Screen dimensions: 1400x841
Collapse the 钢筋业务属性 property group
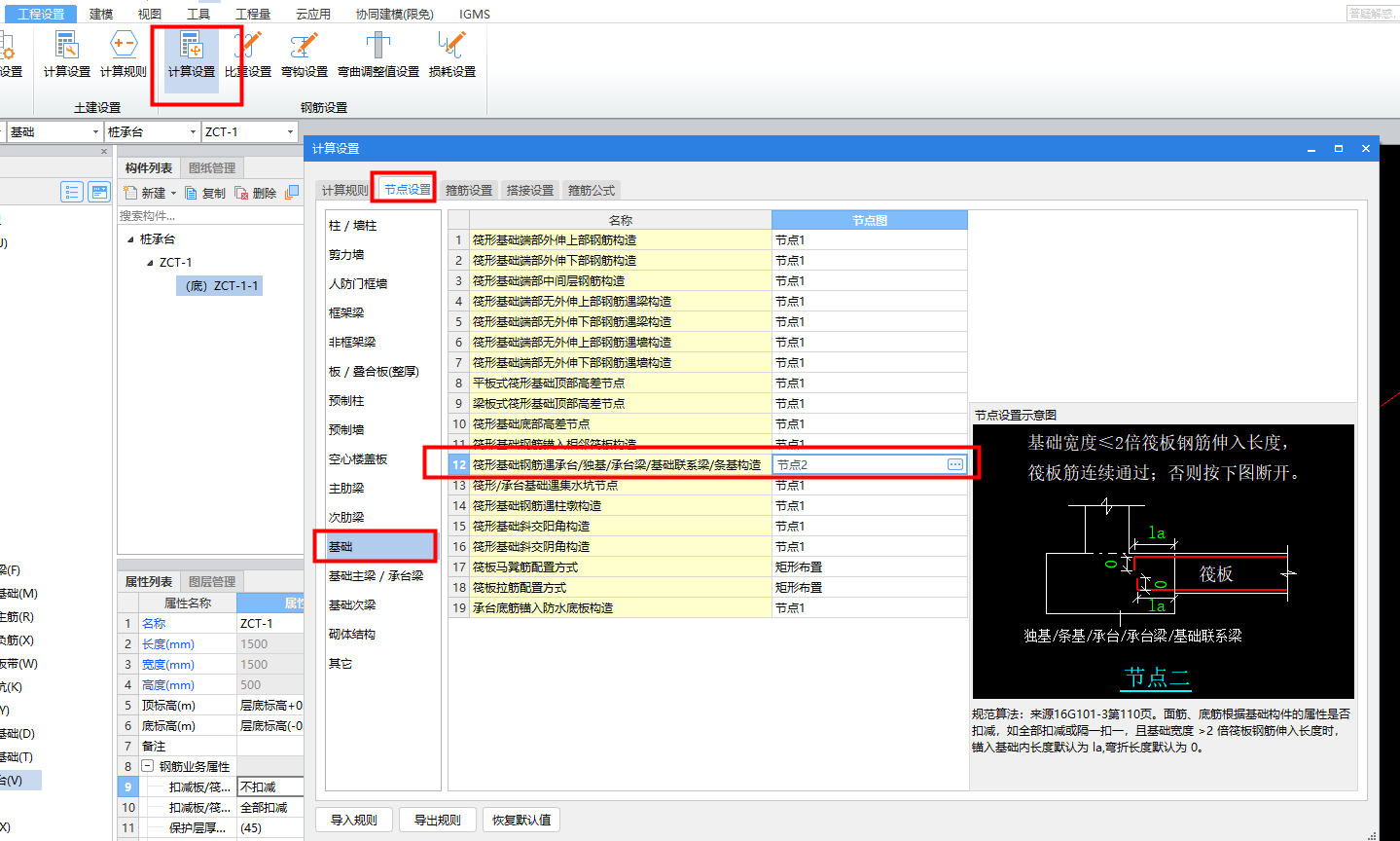pyautogui.click(x=148, y=766)
